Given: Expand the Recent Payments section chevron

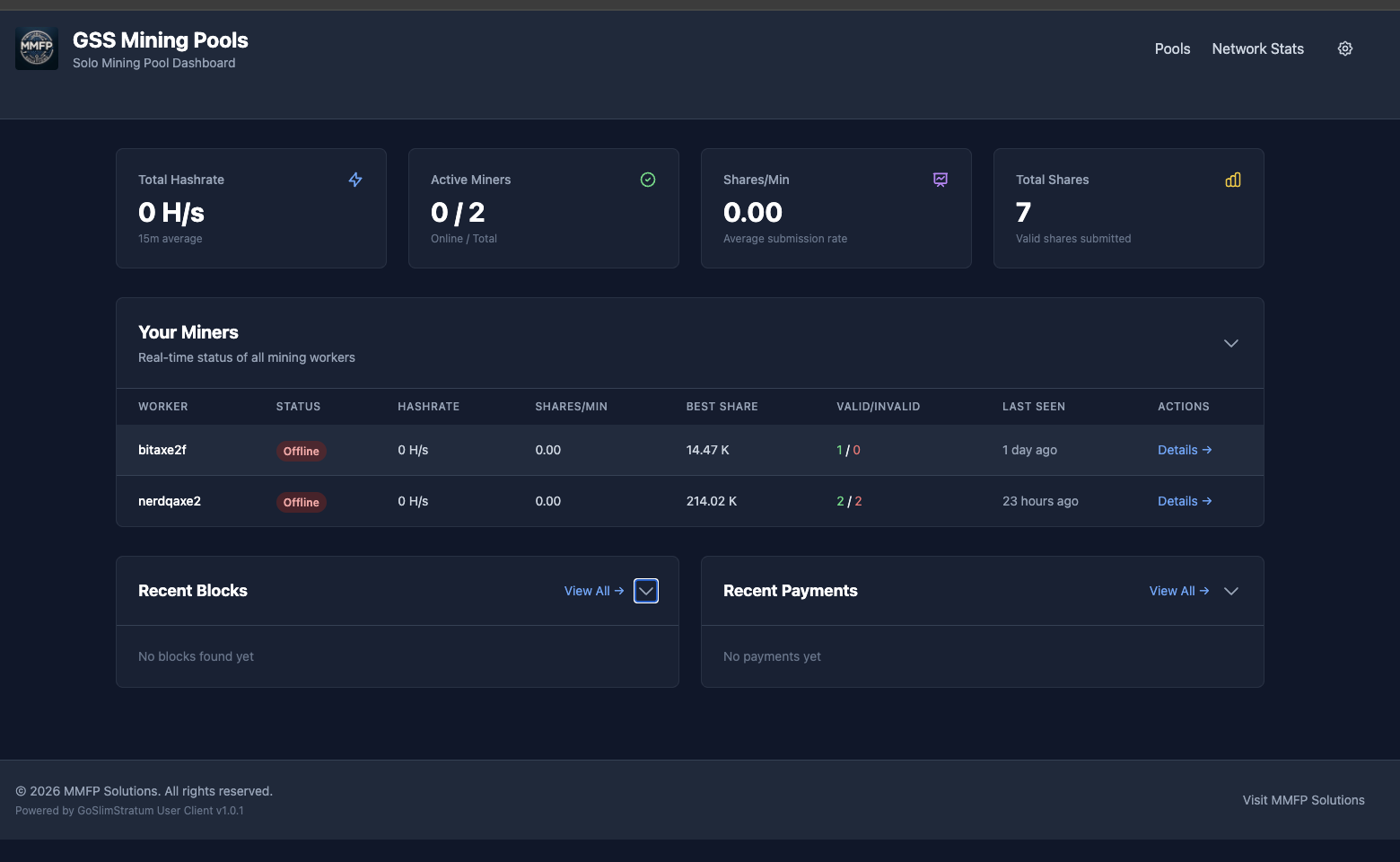Looking at the screenshot, I should point(1230,591).
